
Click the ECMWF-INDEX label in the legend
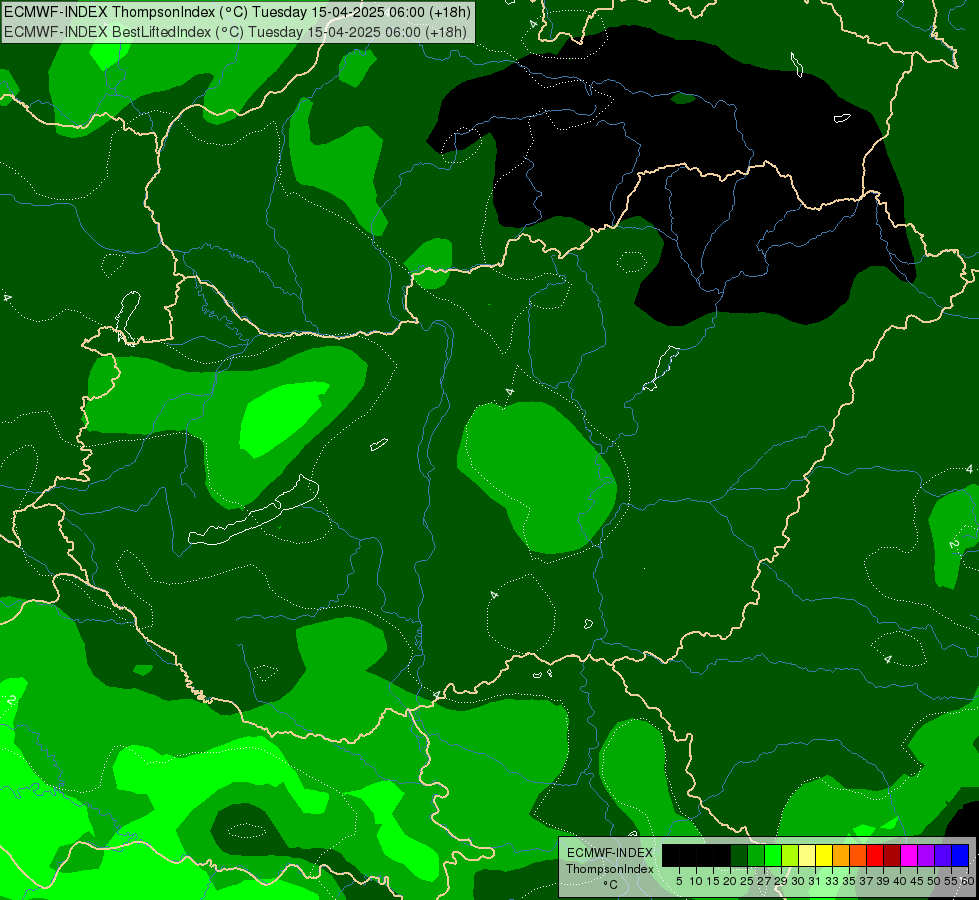coord(610,853)
